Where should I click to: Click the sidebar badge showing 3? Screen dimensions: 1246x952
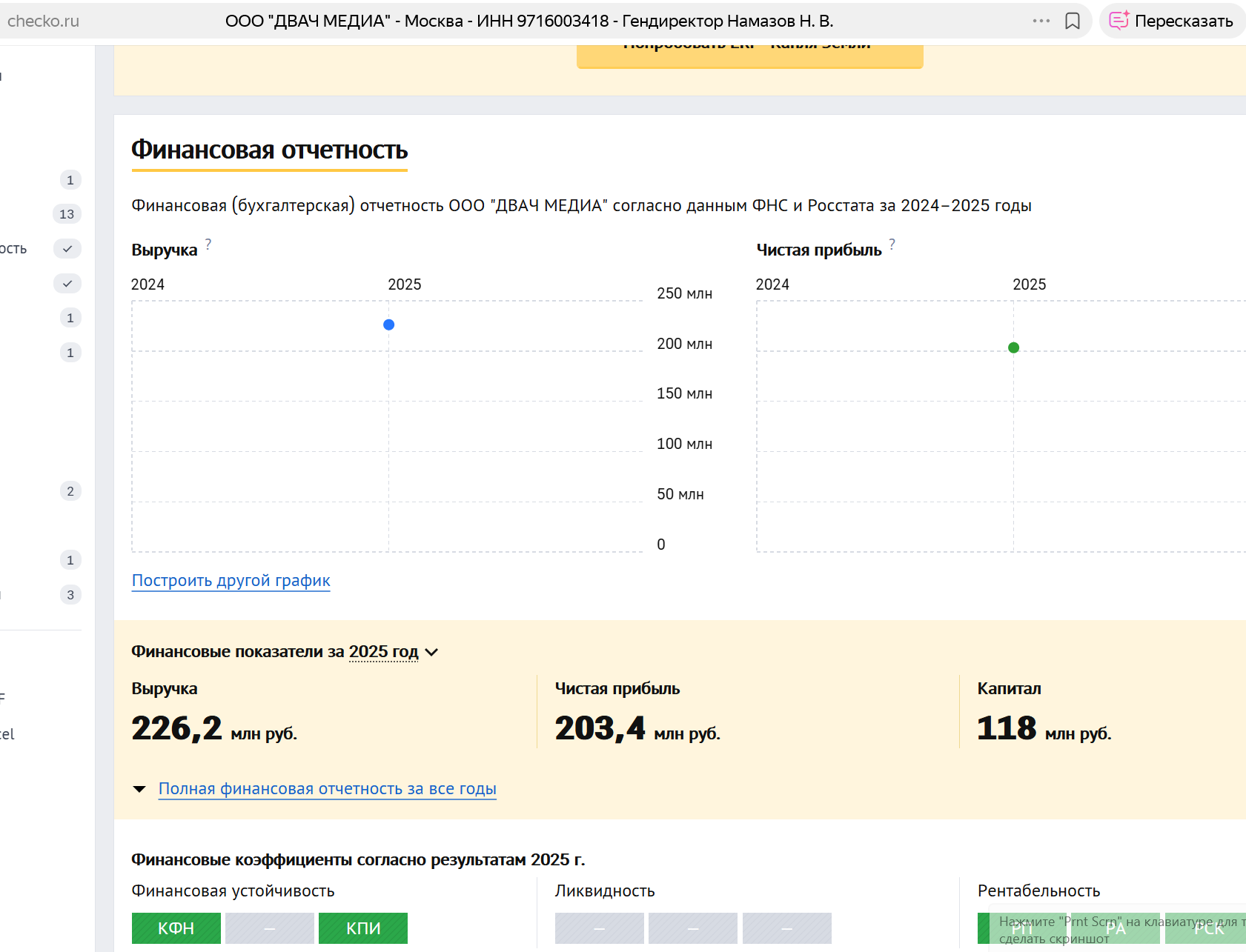[x=70, y=595]
